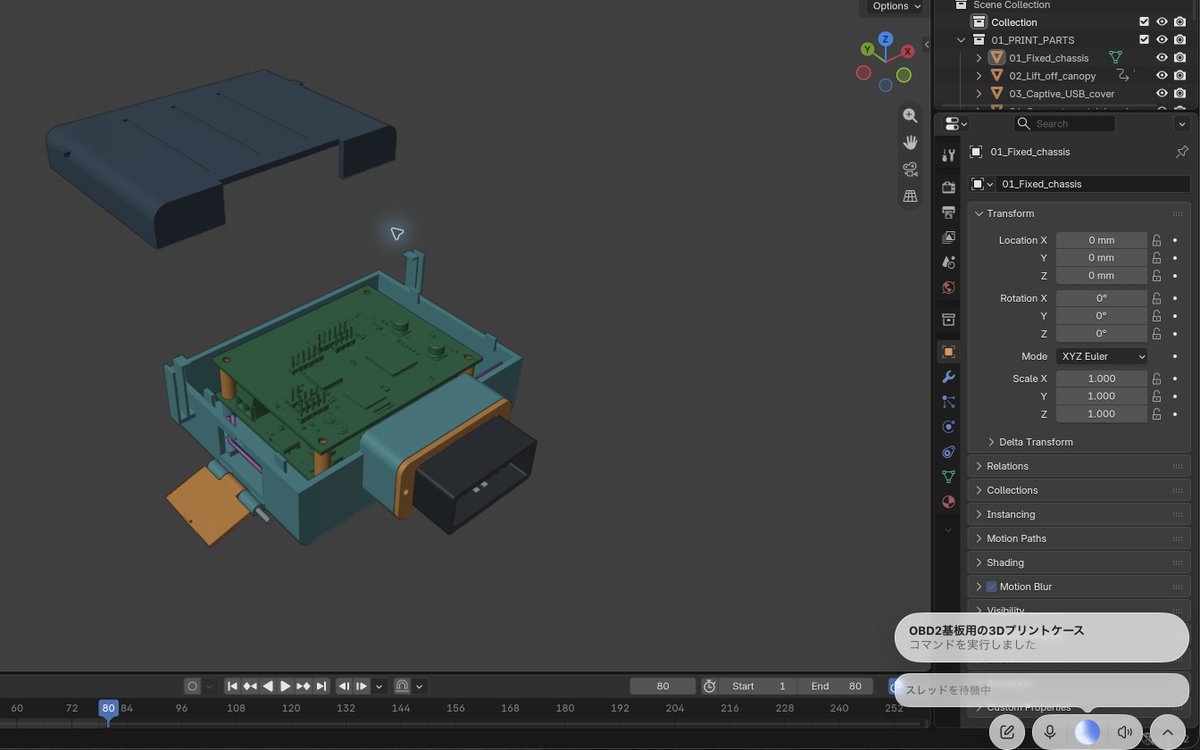The image size is (1200, 750).
Task: Toggle lock on Scale Z
Action: [1157, 414]
